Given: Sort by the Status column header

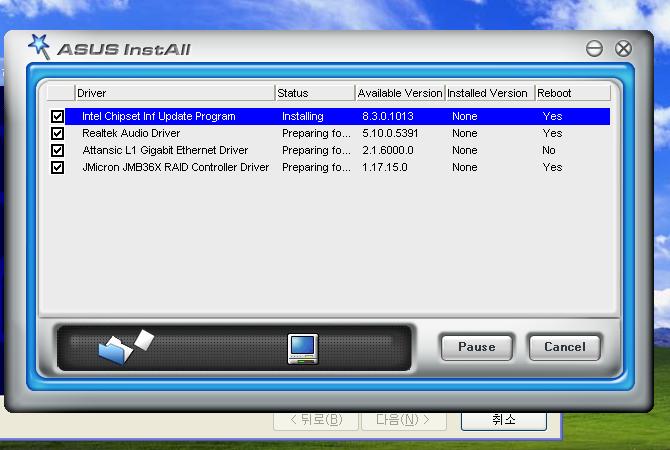Looking at the screenshot, I should (315, 93).
